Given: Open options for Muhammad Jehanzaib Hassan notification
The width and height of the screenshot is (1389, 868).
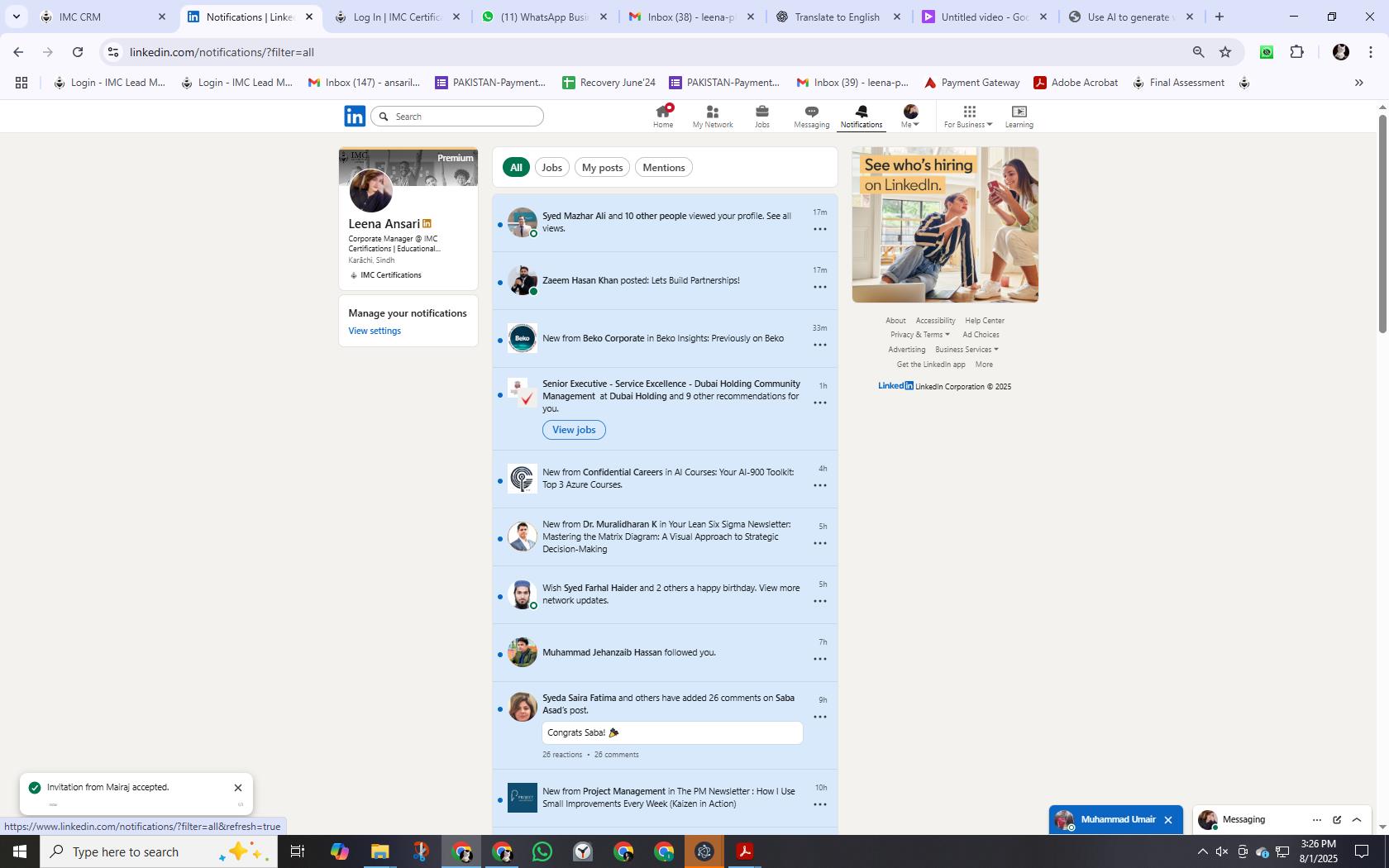Looking at the screenshot, I should pyautogui.click(x=820, y=659).
